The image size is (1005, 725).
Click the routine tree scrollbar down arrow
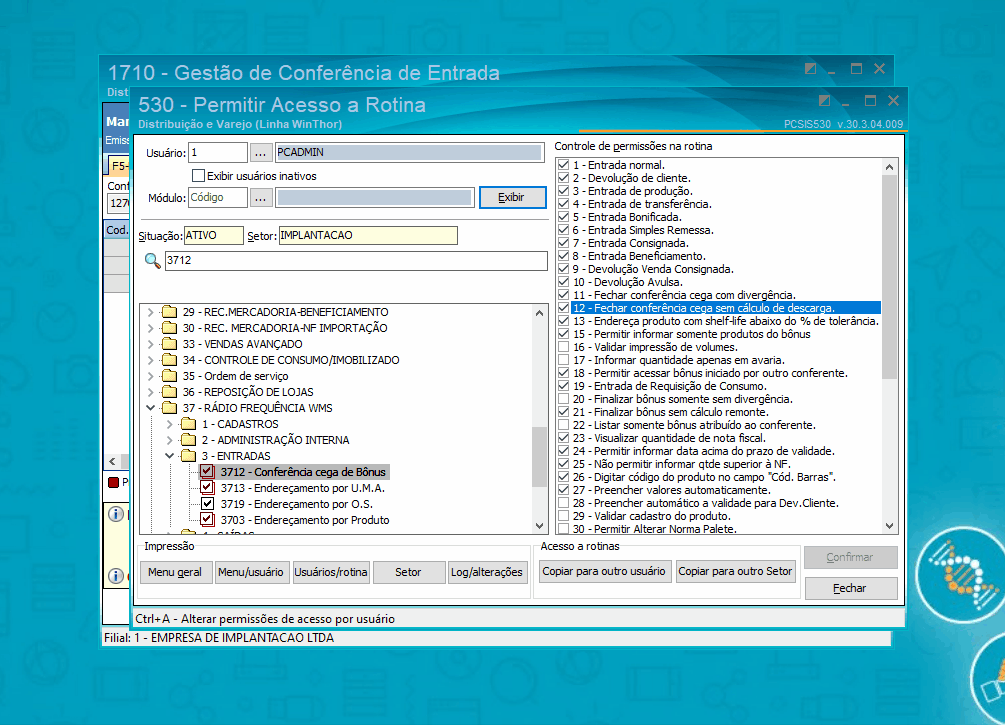click(539, 526)
